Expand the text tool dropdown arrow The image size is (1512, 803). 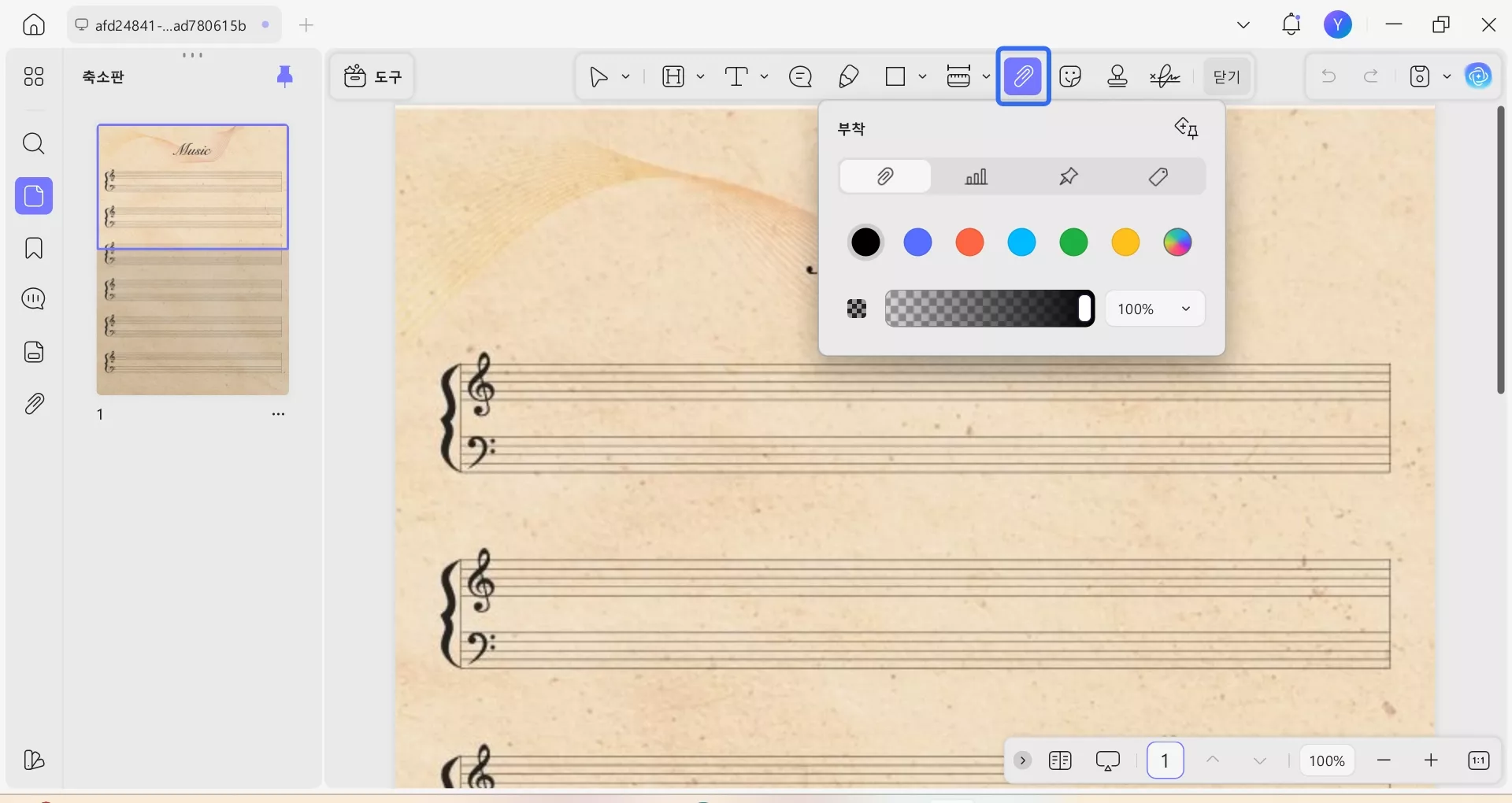pyautogui.click(x=764, y=76)
